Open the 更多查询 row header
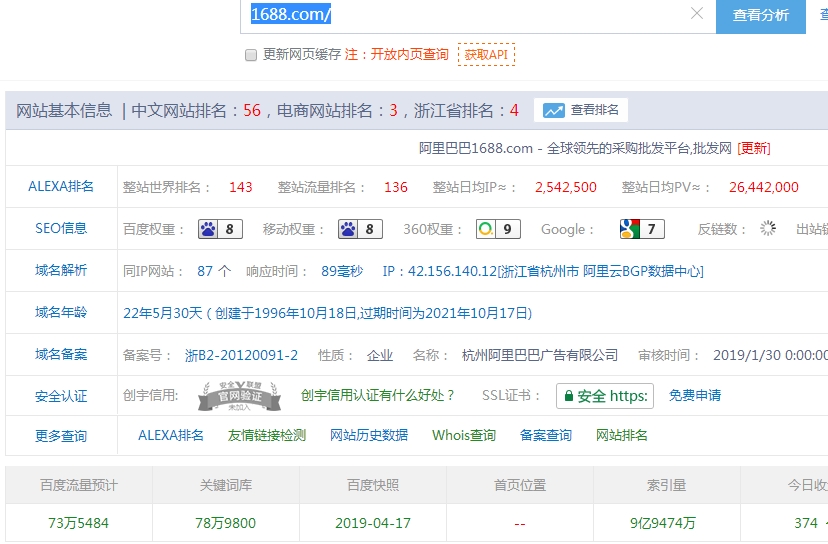The height and width of the screenshot is (544, 828). pyautogui.click(x=61, y=436)
